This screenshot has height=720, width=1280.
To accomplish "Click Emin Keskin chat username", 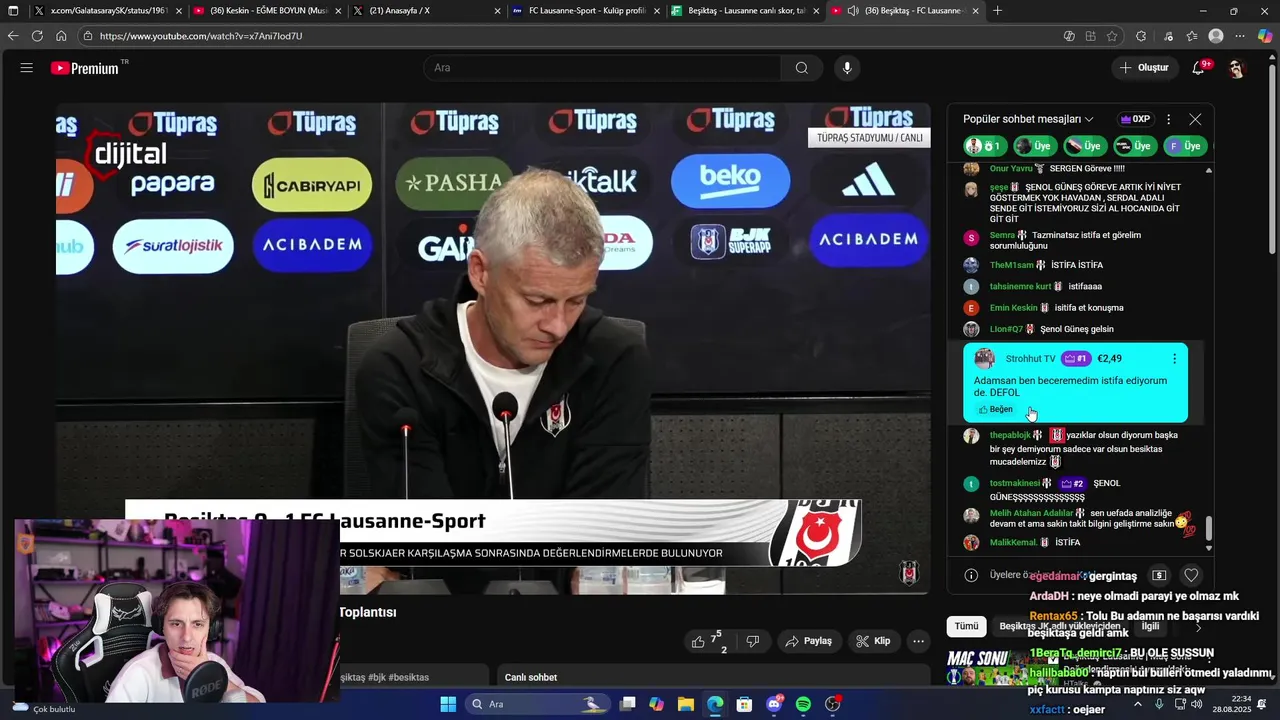I will tap(1014, 308).
